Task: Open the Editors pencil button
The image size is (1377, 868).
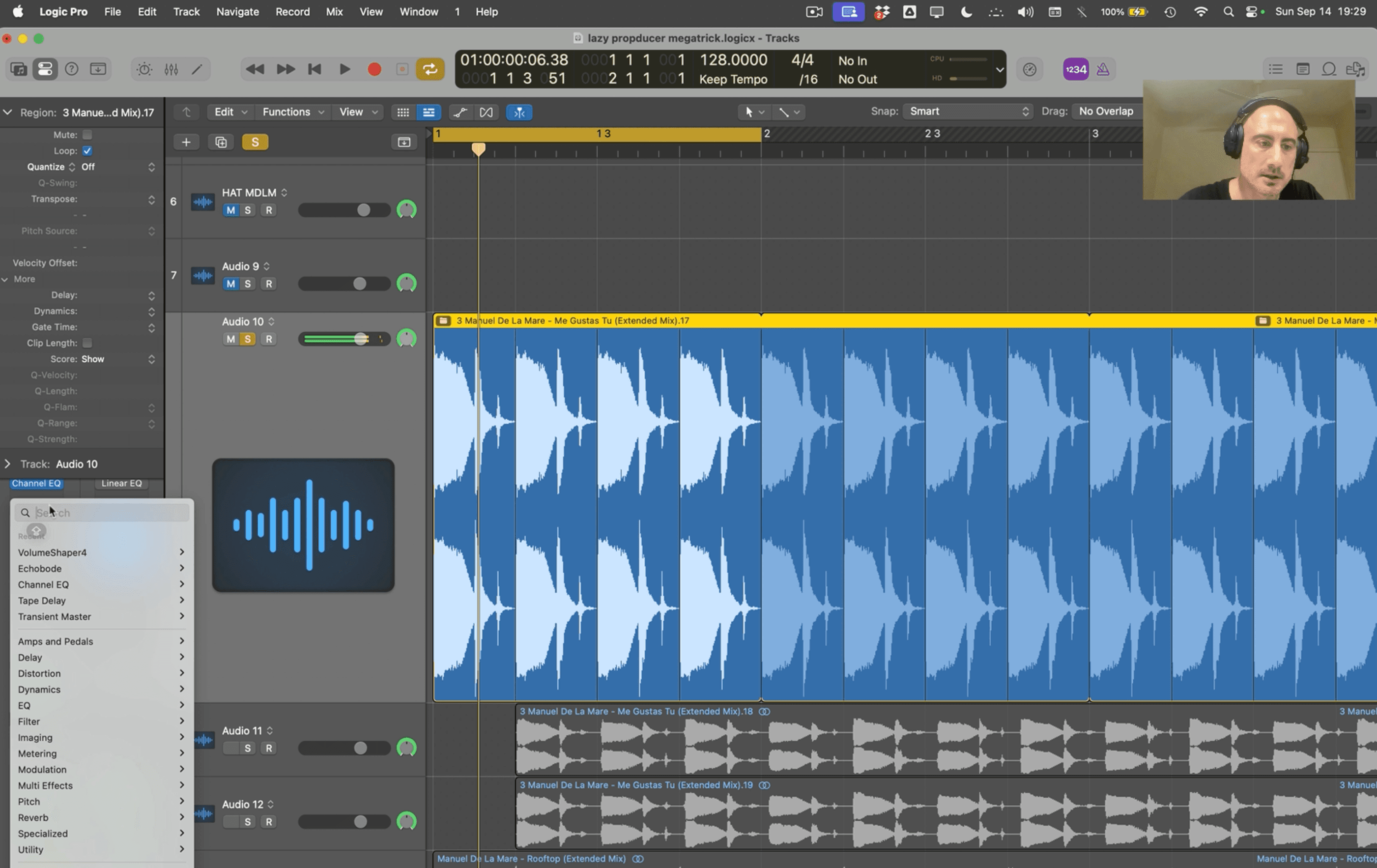Action: [197, 69]
